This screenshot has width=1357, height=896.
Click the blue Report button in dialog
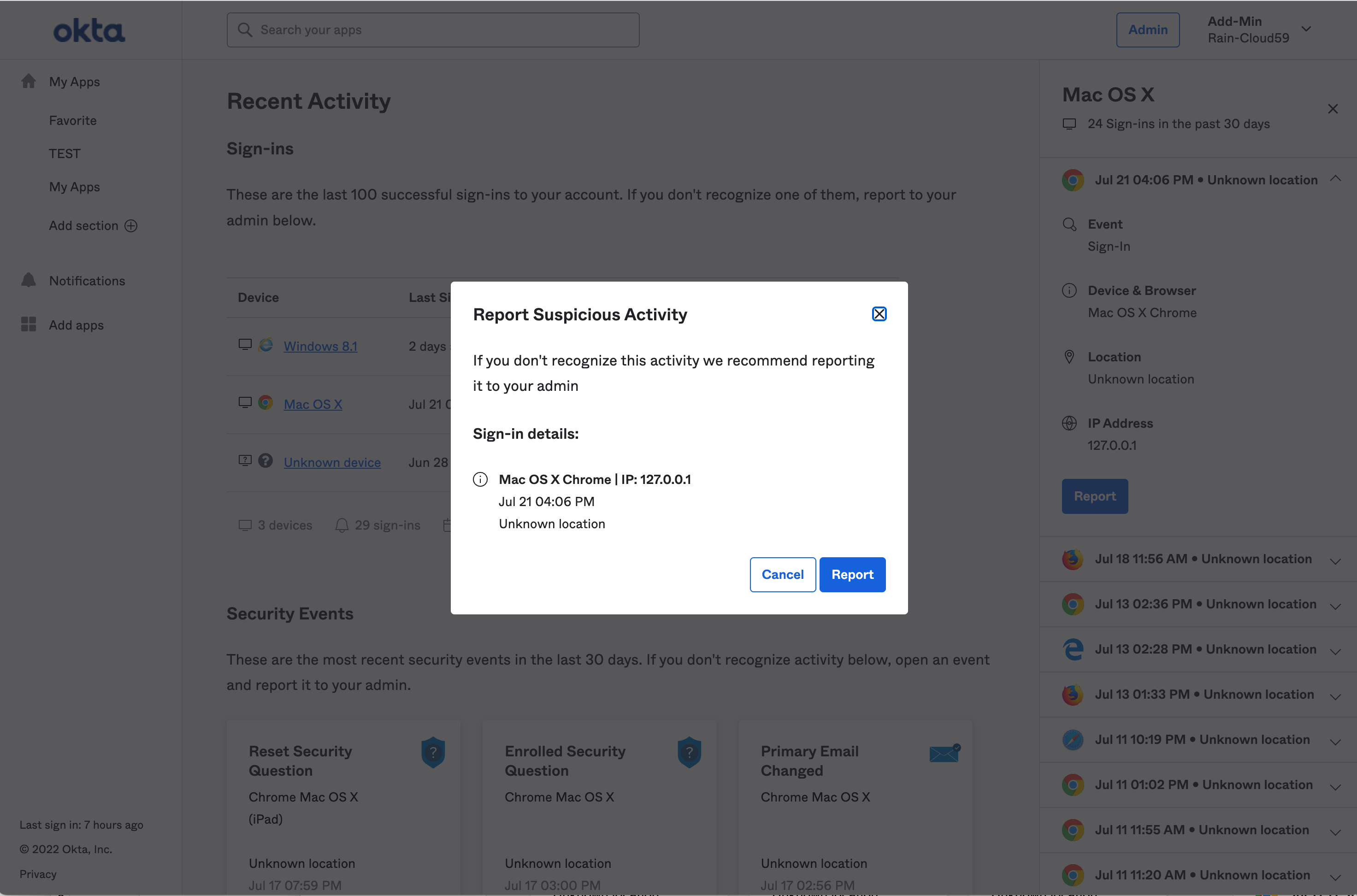pyautogui.click(x=852, y=574)
